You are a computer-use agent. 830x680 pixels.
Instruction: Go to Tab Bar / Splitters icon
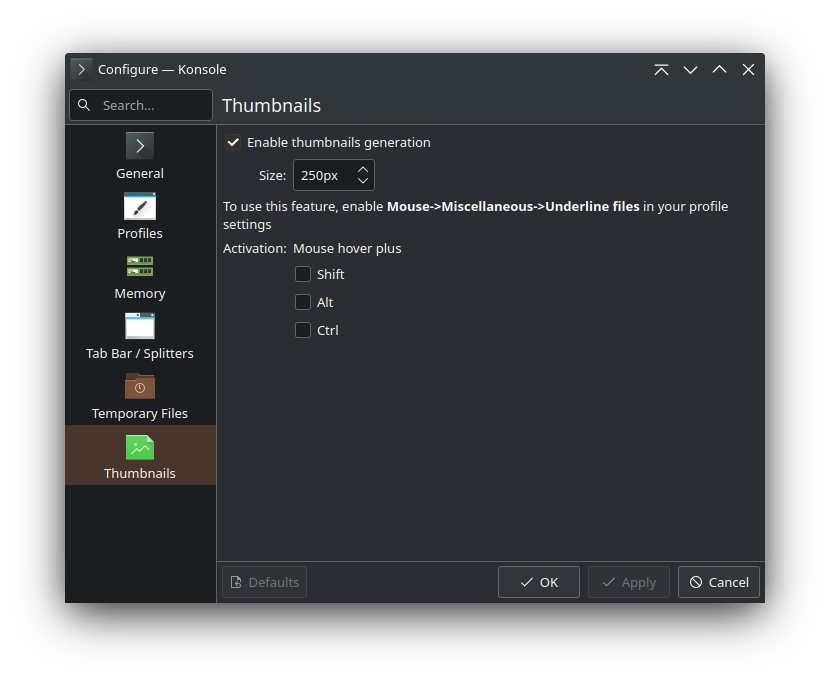[140, 326]
